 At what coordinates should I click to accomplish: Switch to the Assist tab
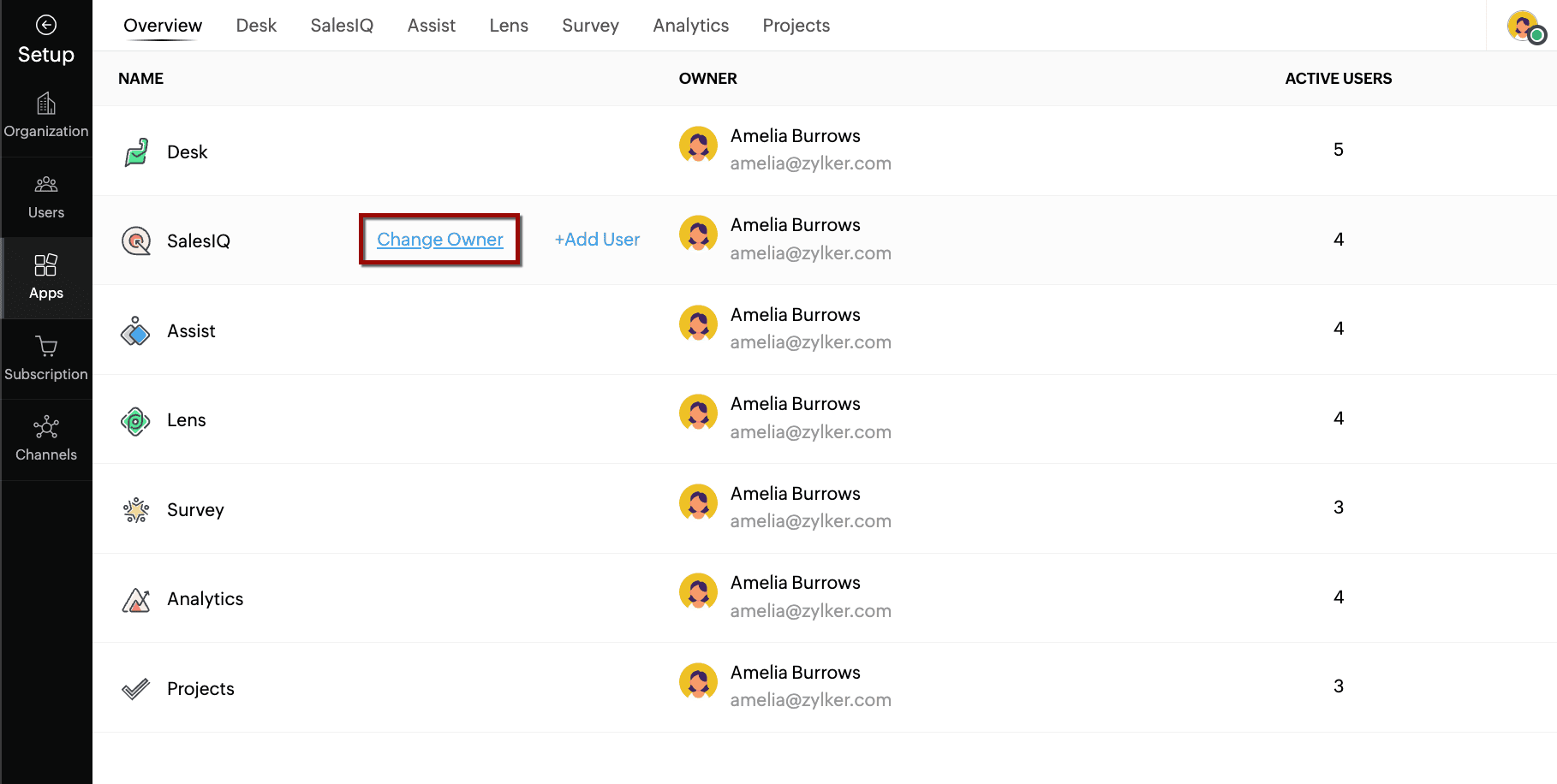[432, 26]
